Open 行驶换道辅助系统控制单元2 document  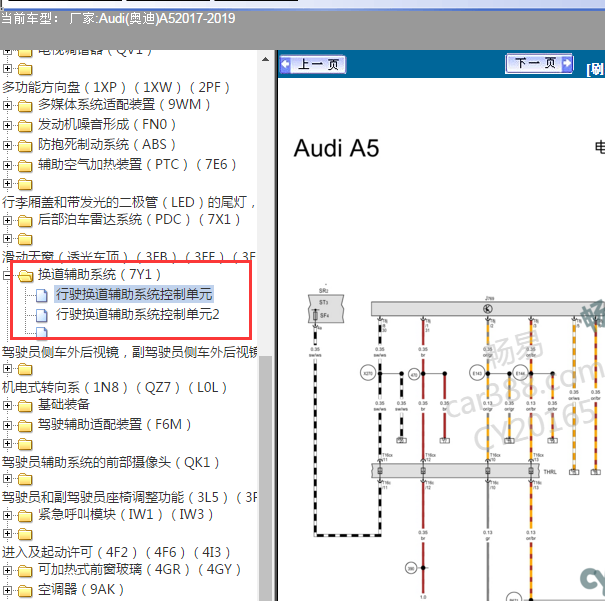pyautogui.click(x=137, y=314)
